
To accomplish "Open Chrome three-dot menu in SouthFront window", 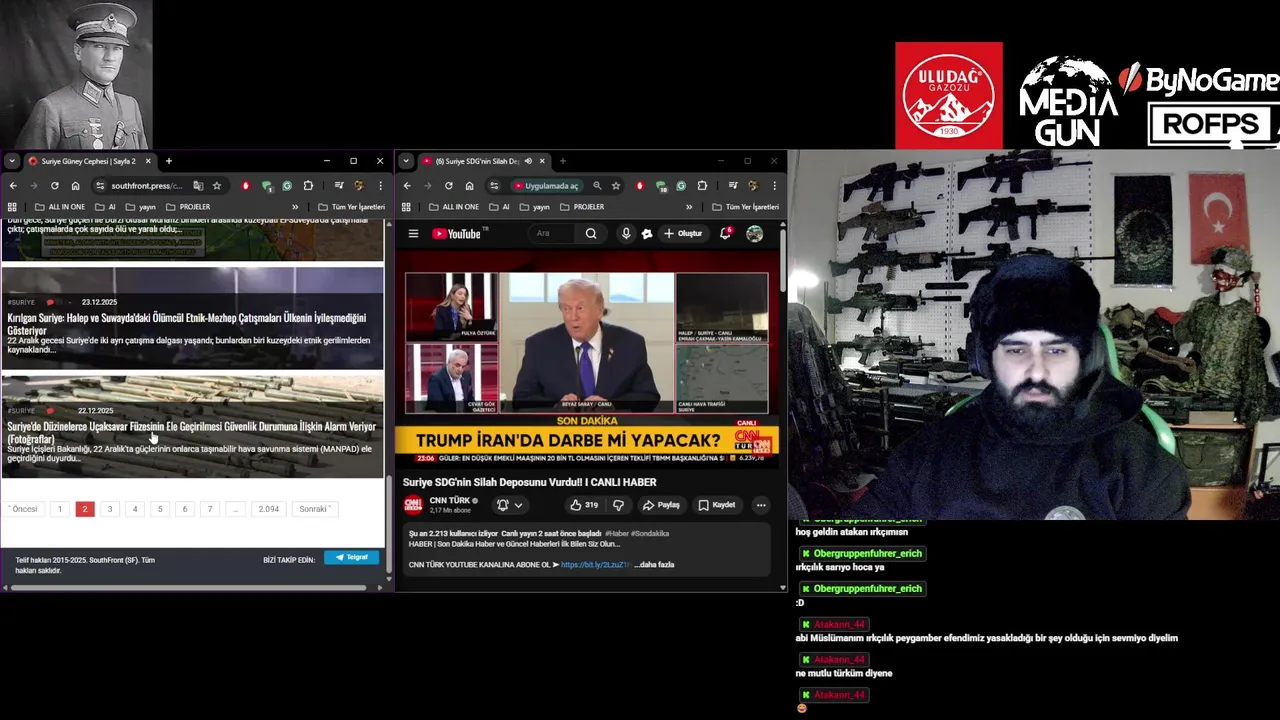I will pyautogui.click(x=380, y=186).
